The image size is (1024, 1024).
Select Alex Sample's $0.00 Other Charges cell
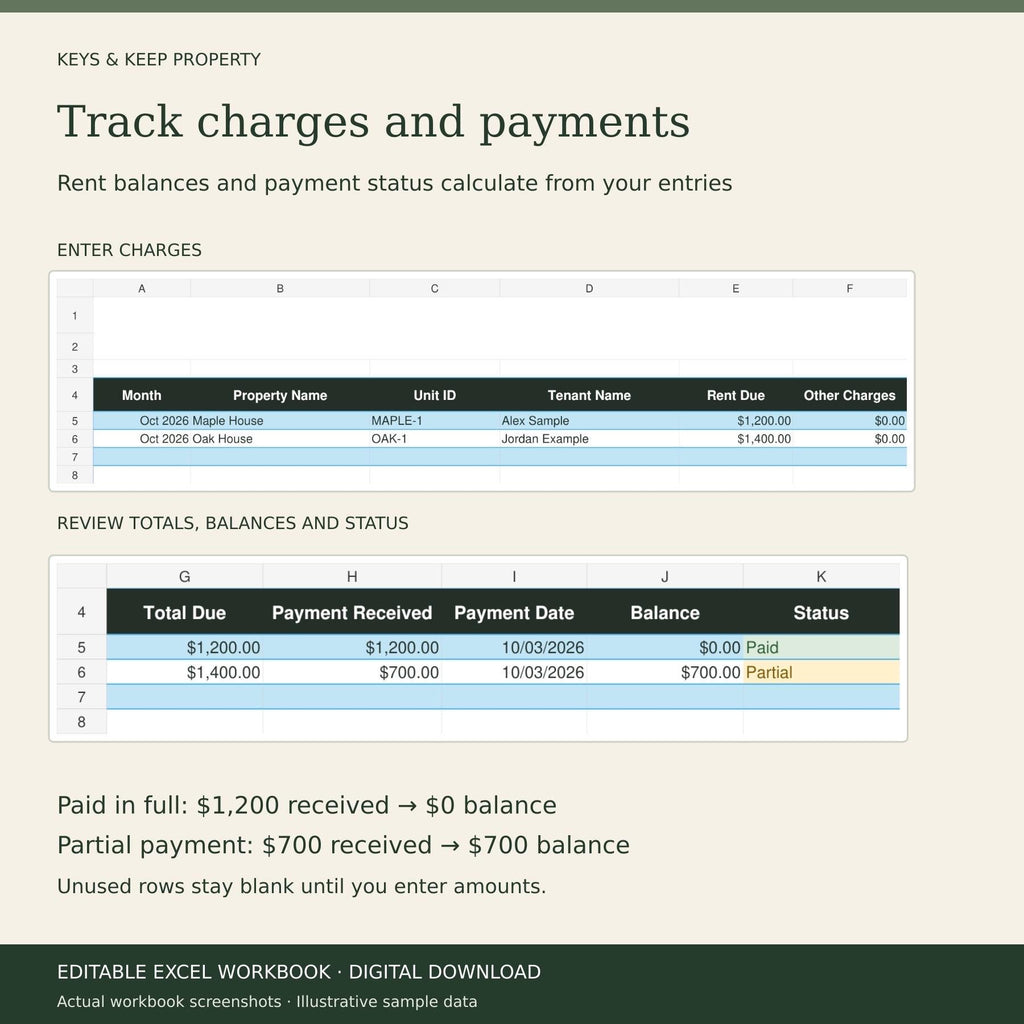[850, 421]
